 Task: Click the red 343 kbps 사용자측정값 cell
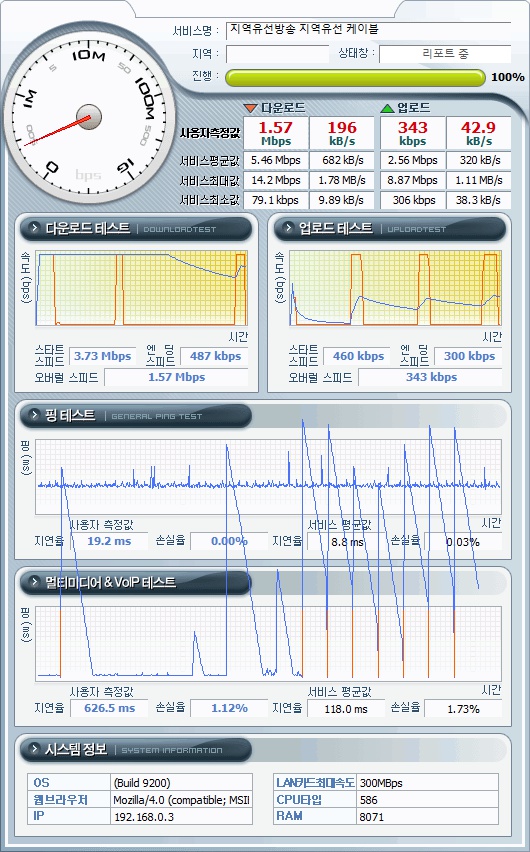coord(413,133)
